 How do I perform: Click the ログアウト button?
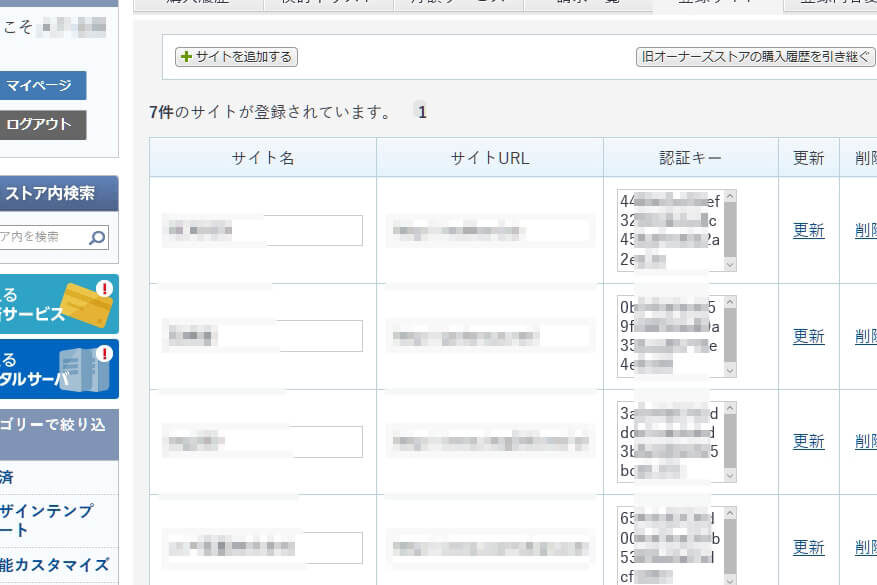click(42, 125)
